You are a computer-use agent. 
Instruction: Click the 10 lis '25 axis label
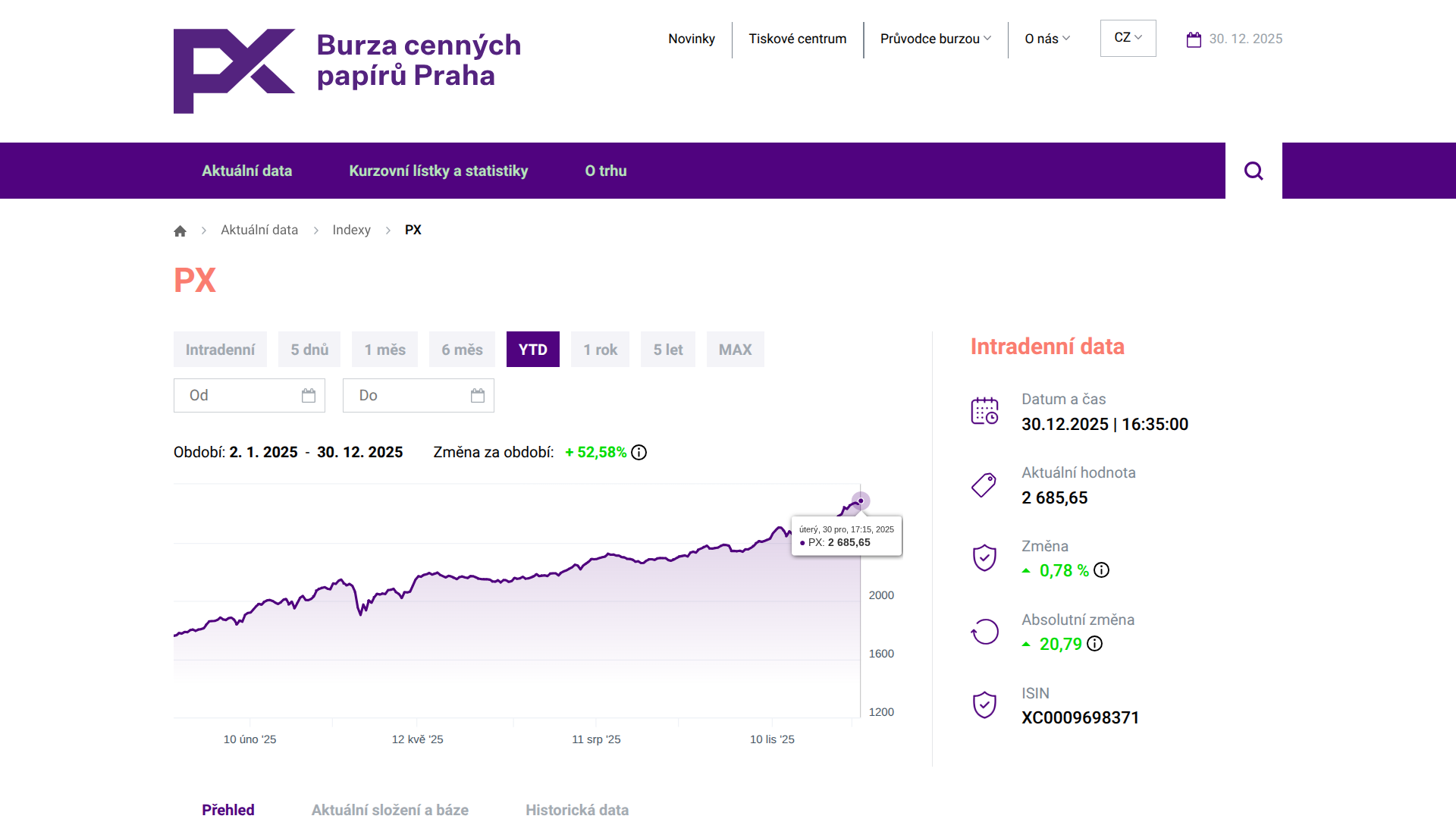pyautogui.click(x=772, y=739)
